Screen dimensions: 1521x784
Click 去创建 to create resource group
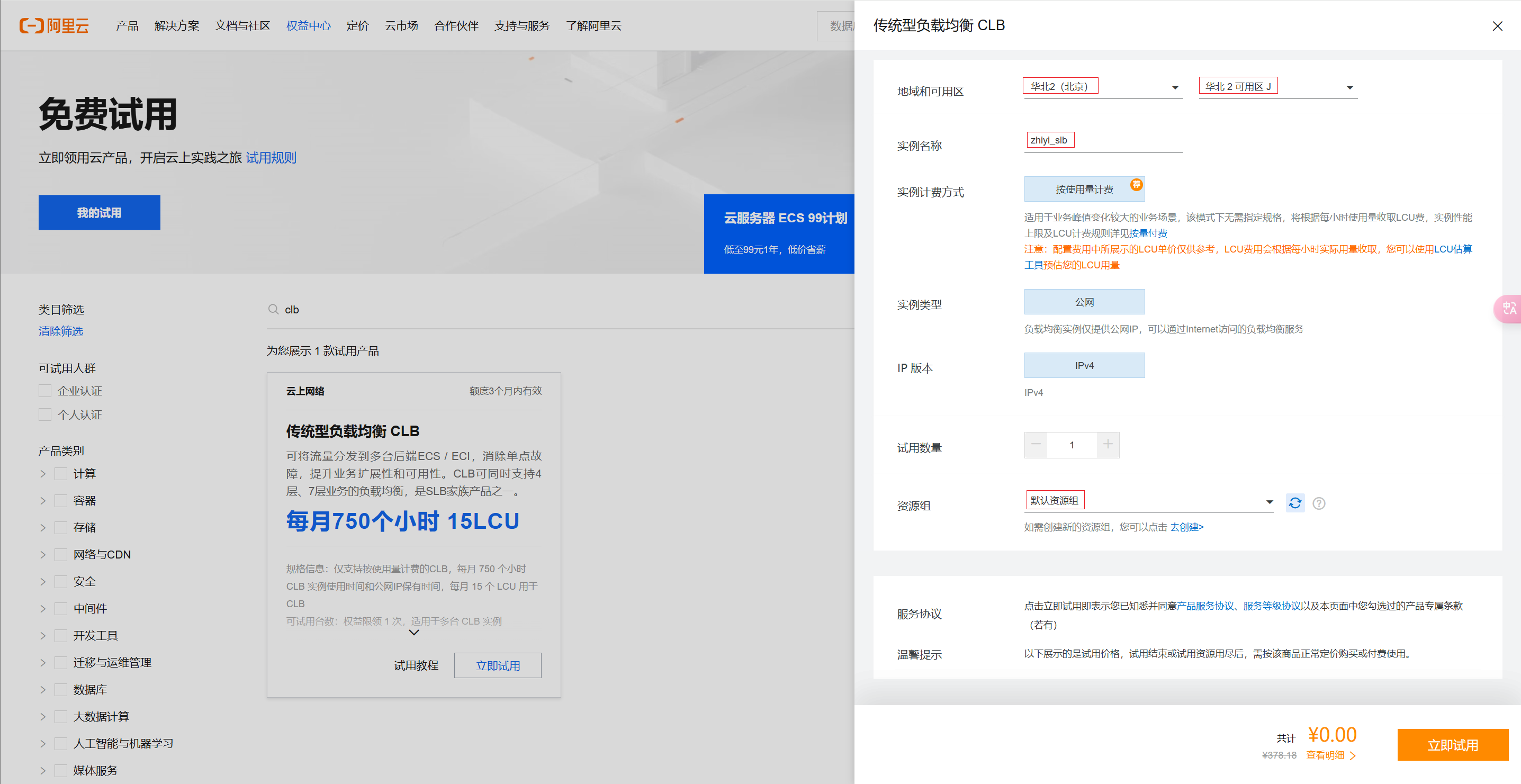pyautogui.click(x=1187, y=527)
